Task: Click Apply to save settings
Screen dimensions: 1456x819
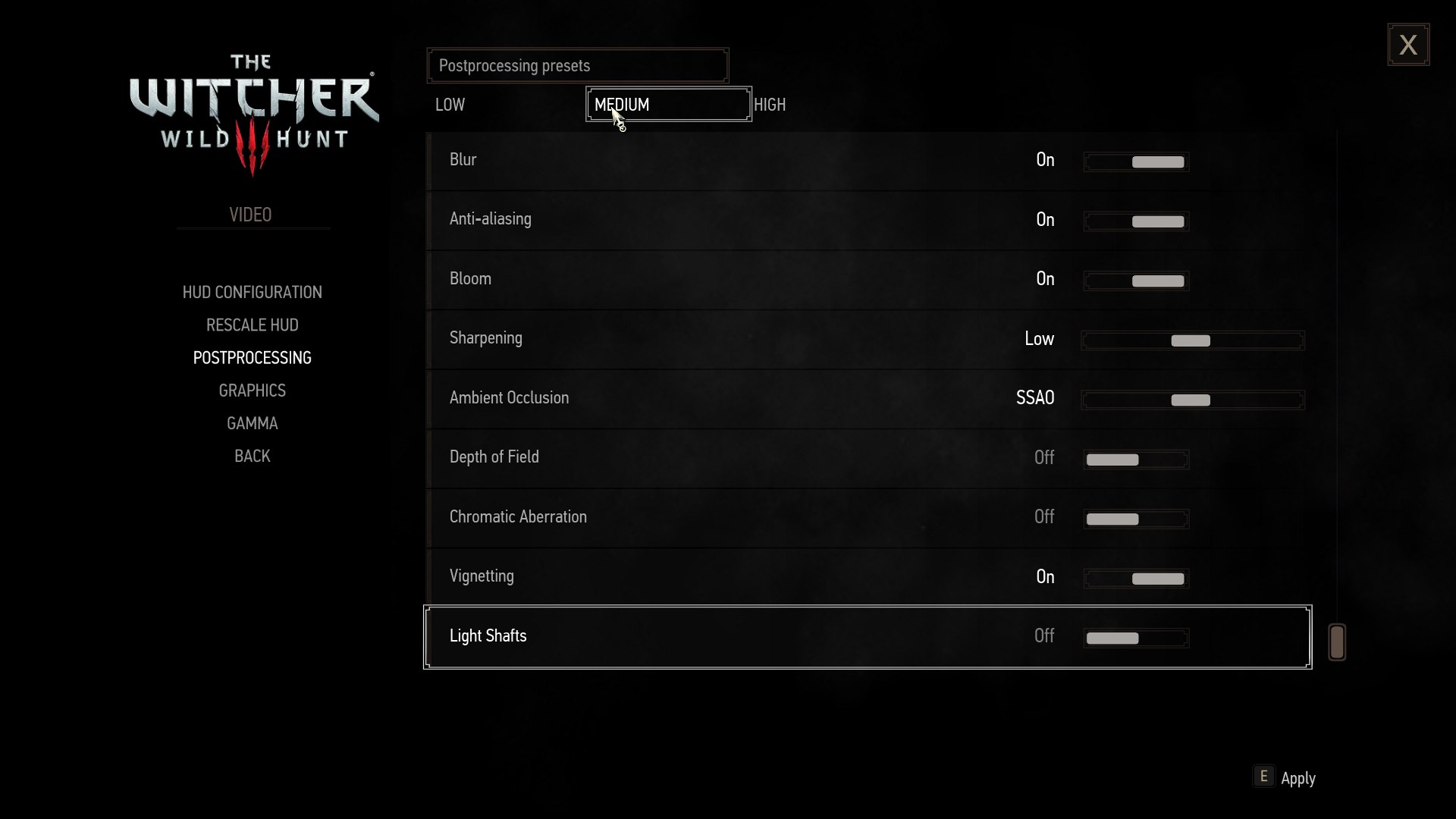Action: pyautogui.click(x=1296, y=777)
